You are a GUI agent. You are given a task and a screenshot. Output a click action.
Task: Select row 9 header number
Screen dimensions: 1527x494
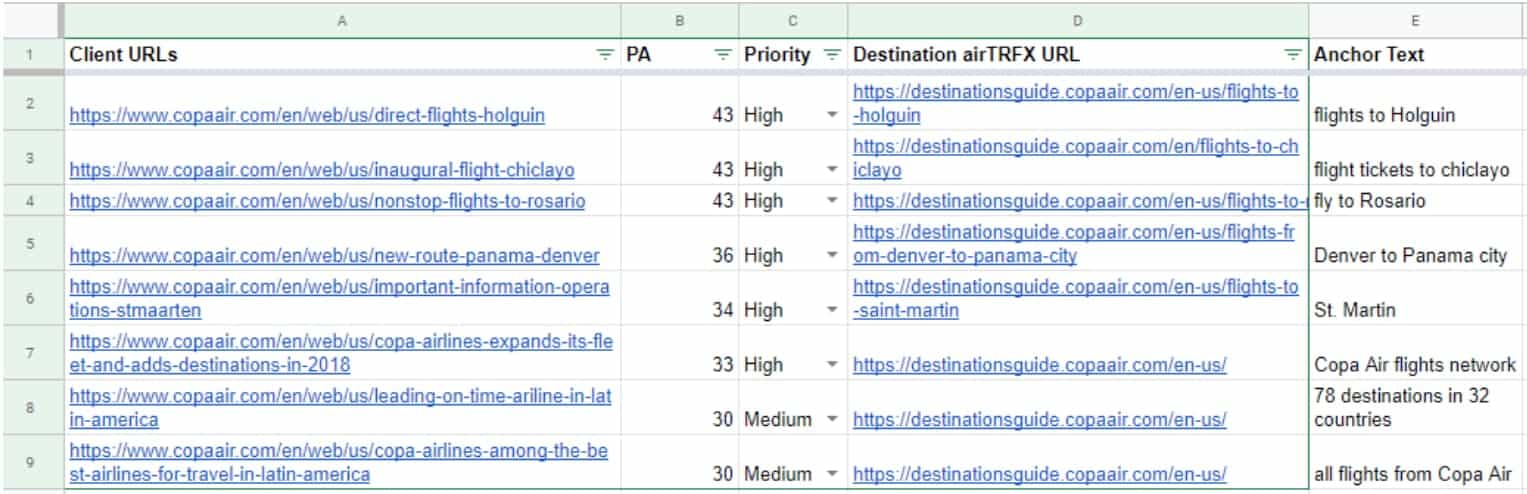tap(30, 462)
